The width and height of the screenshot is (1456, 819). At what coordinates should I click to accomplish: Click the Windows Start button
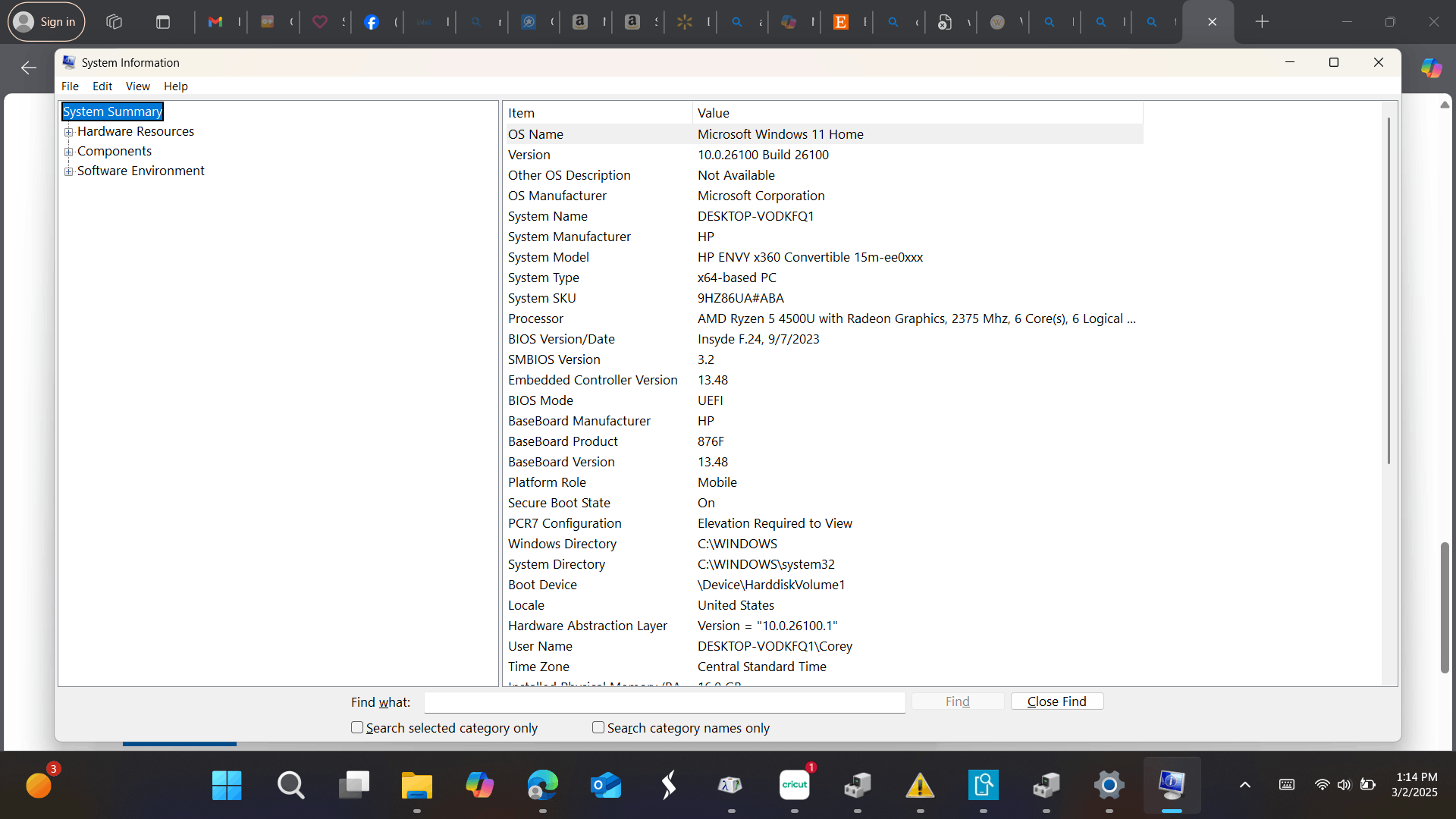[227, 786]
